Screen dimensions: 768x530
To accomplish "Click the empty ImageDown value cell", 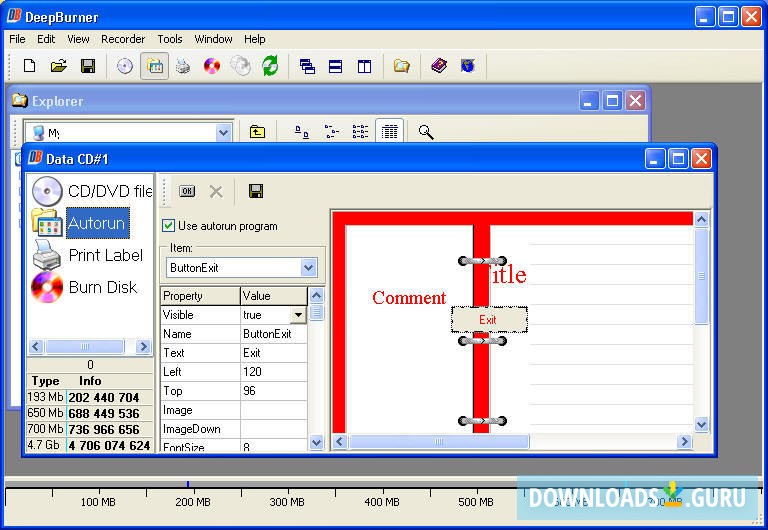I will (x=274, y=429).
